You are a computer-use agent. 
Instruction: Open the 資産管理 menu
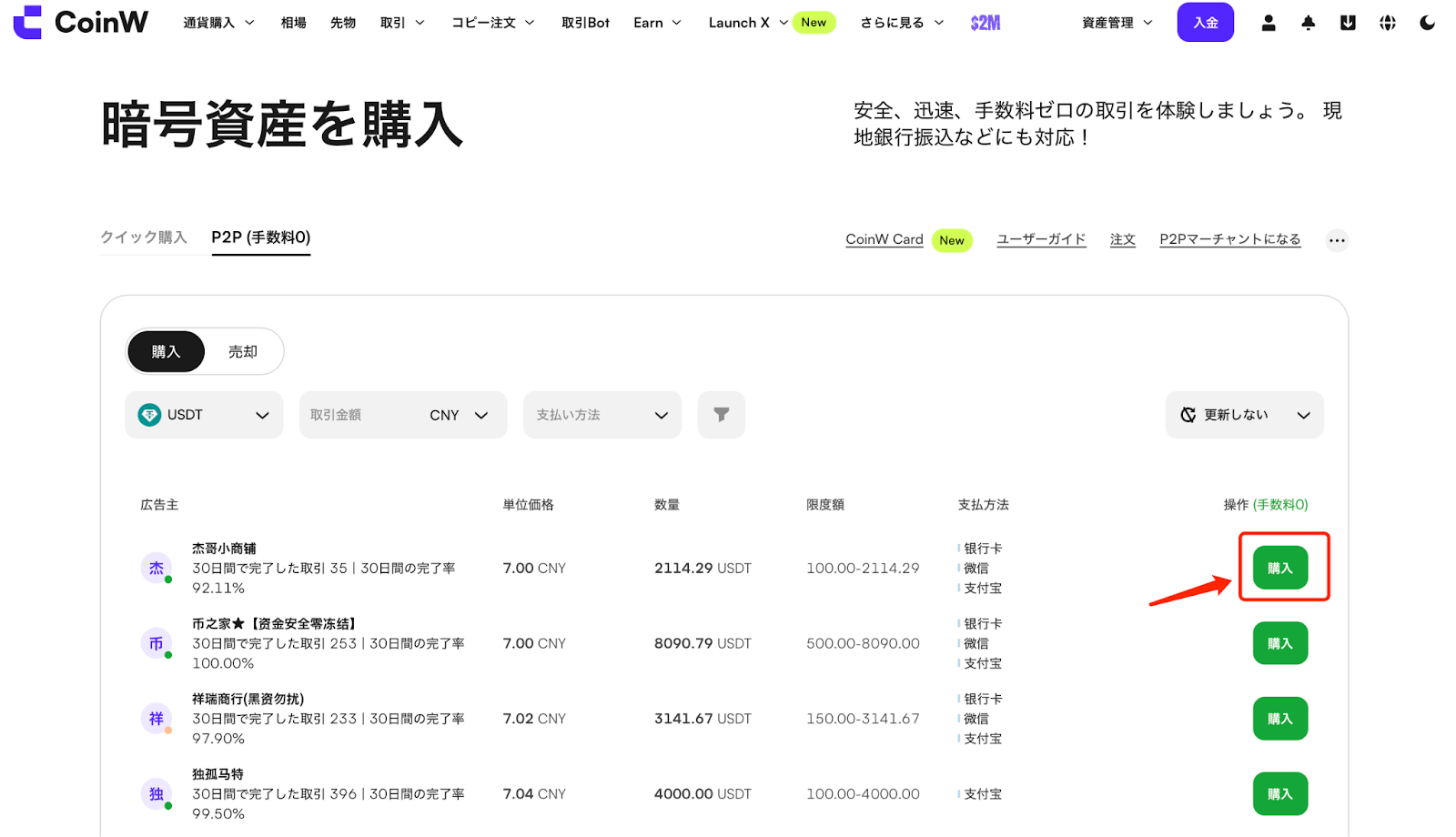click(x=1117, y=23)
